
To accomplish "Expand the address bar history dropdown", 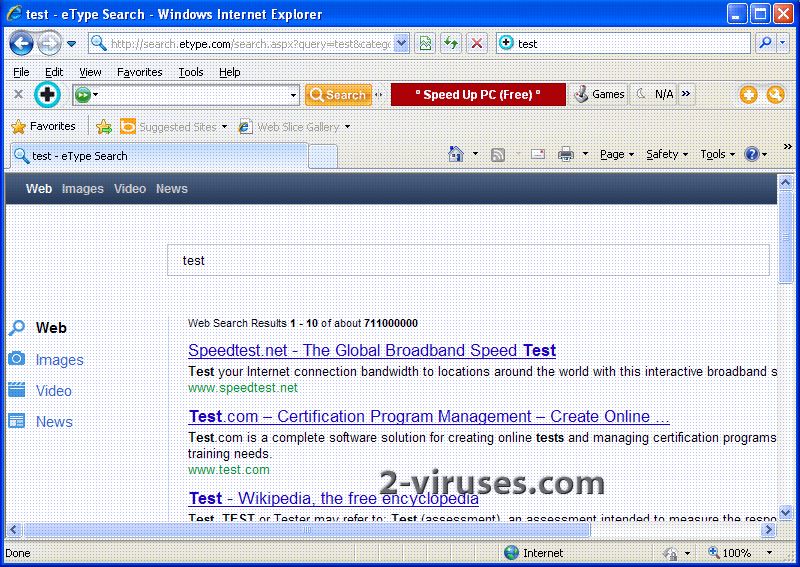I will (402, 44).
